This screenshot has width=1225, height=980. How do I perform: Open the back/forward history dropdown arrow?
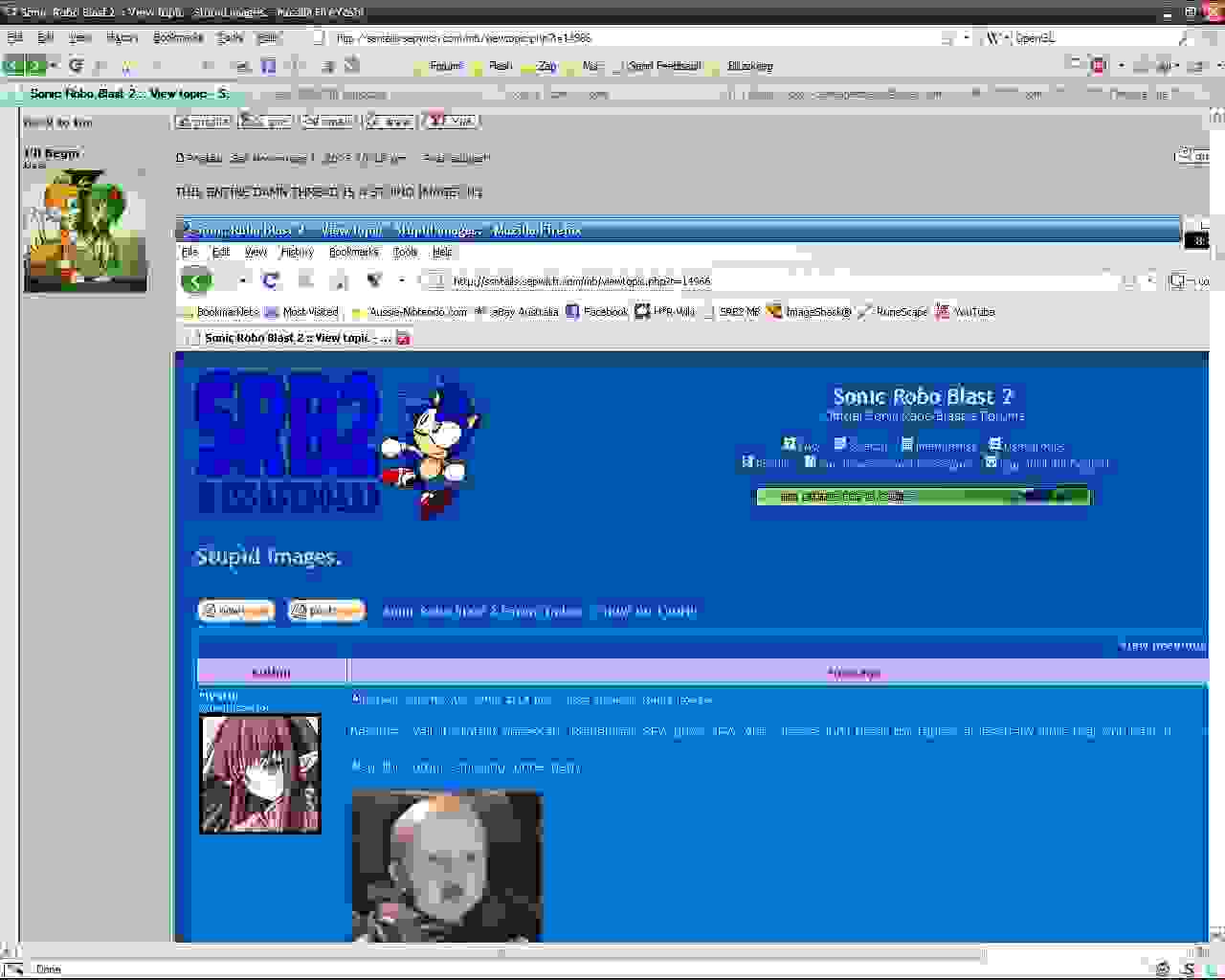(54, 66)
